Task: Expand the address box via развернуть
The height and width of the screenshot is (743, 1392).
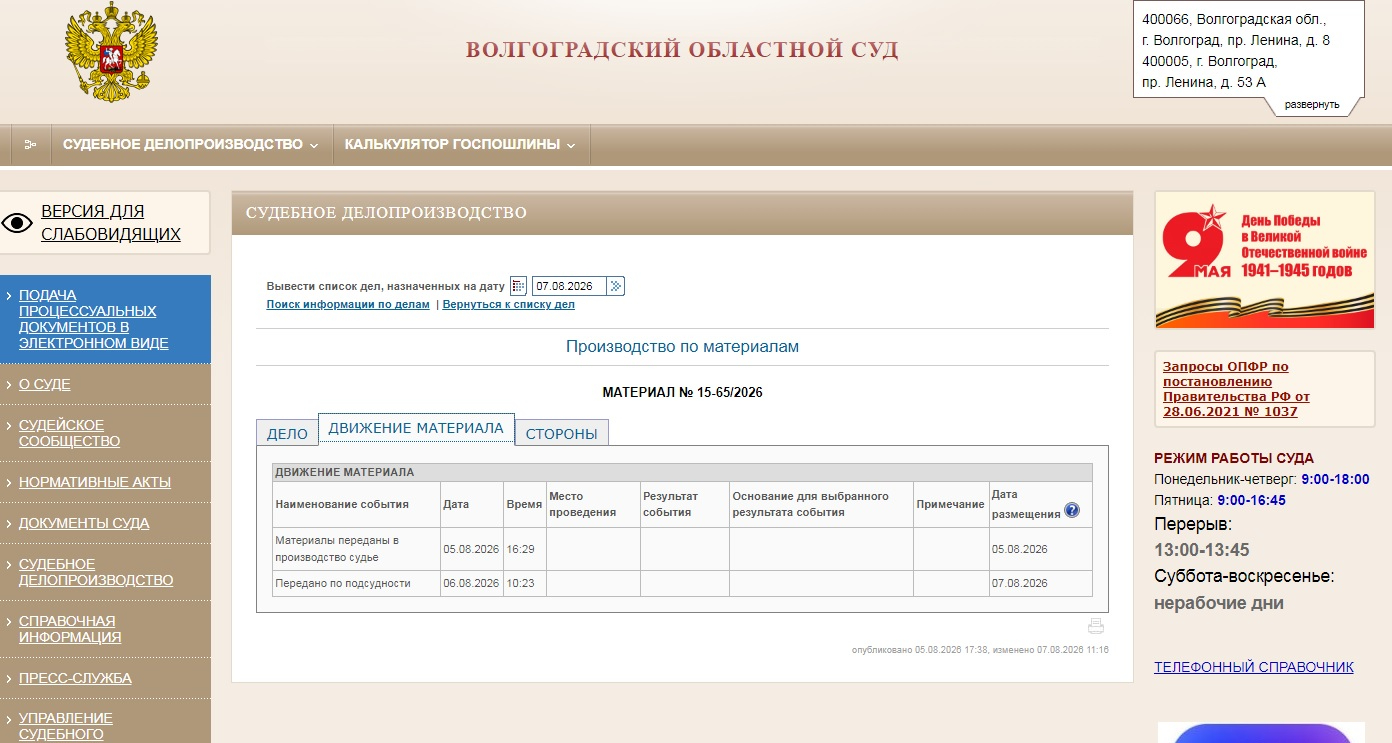Action: (x=1312, y=104)
